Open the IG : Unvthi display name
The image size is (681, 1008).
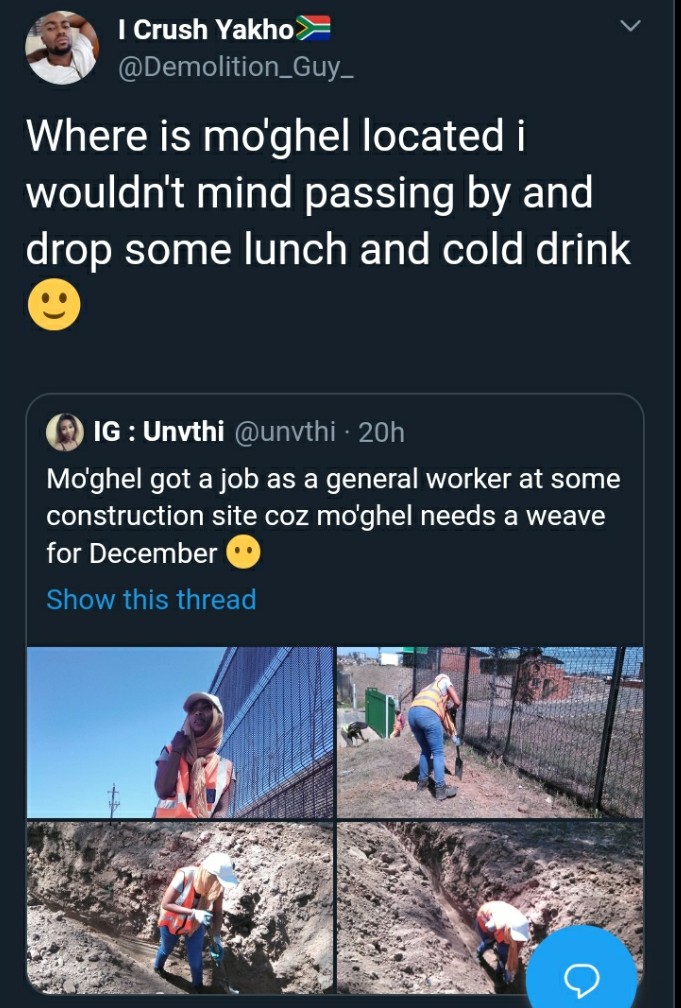coord(159,431)
